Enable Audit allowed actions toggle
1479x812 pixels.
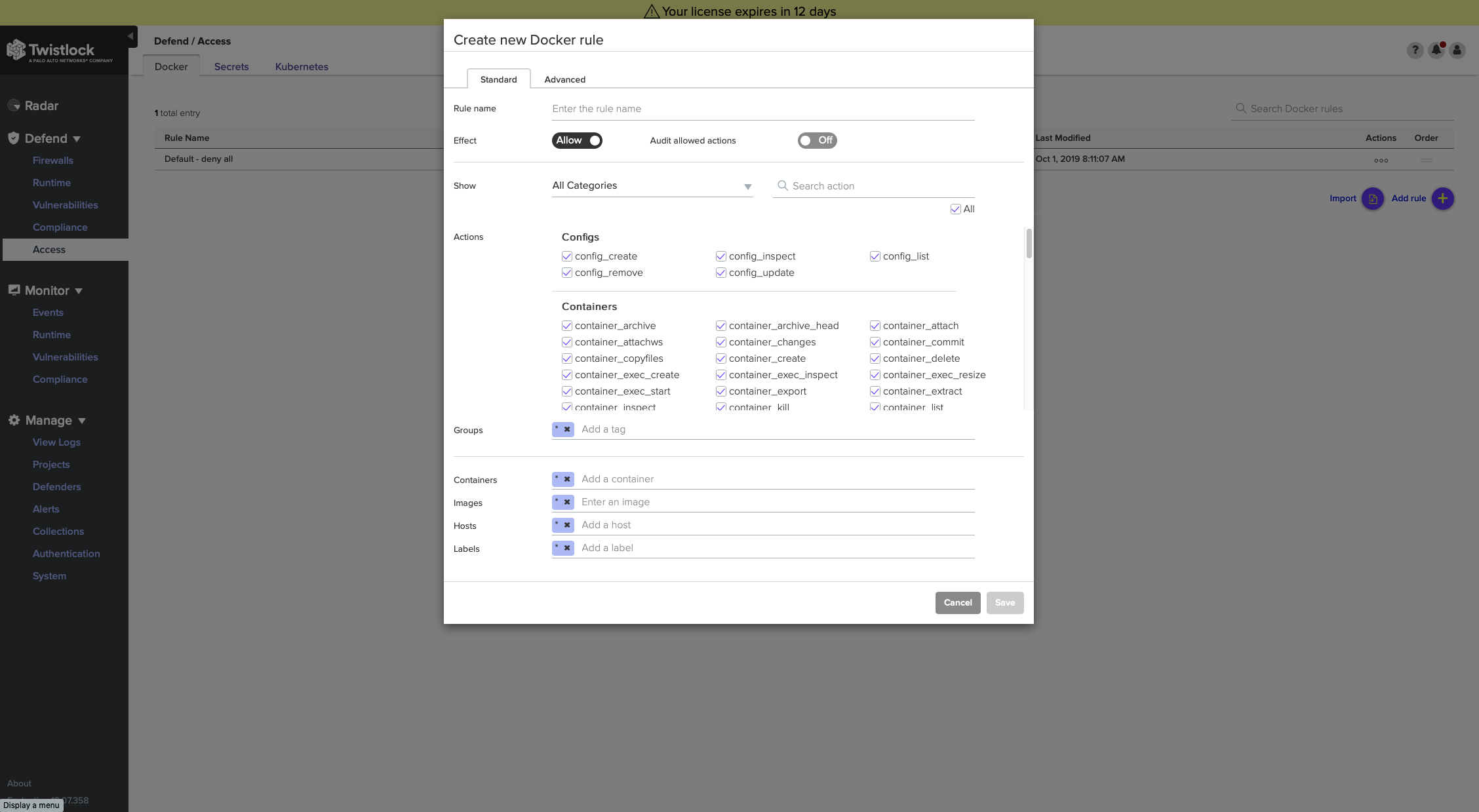tap(816, 140)
